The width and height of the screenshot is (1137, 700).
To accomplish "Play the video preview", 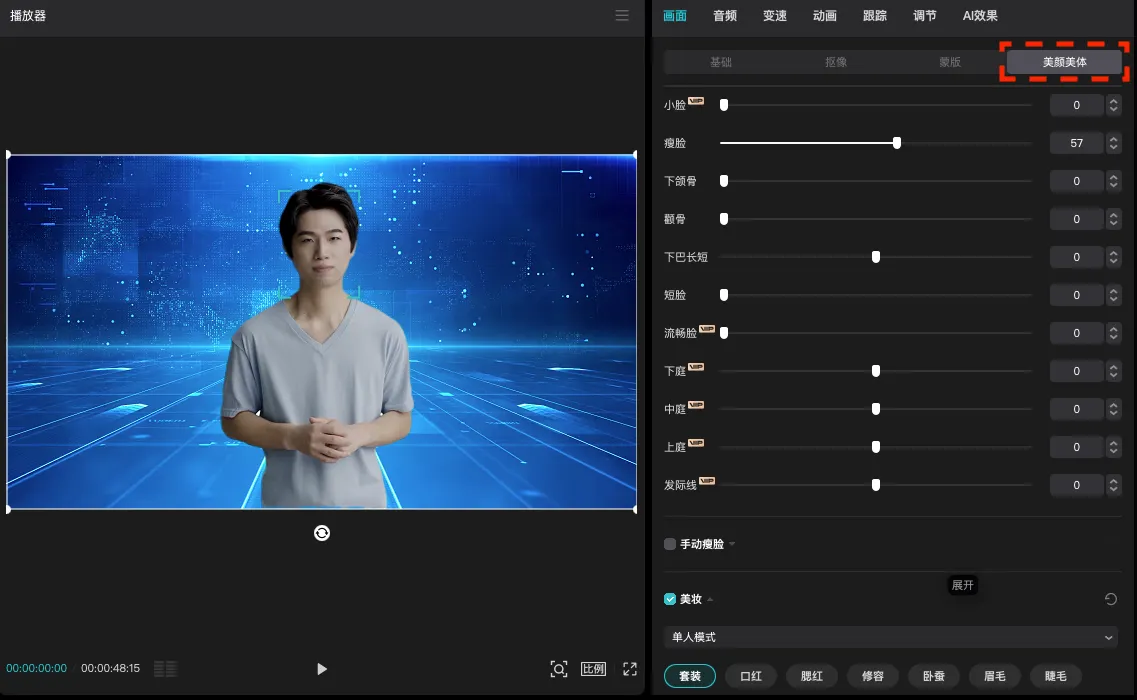I will [x=322, y=669].
